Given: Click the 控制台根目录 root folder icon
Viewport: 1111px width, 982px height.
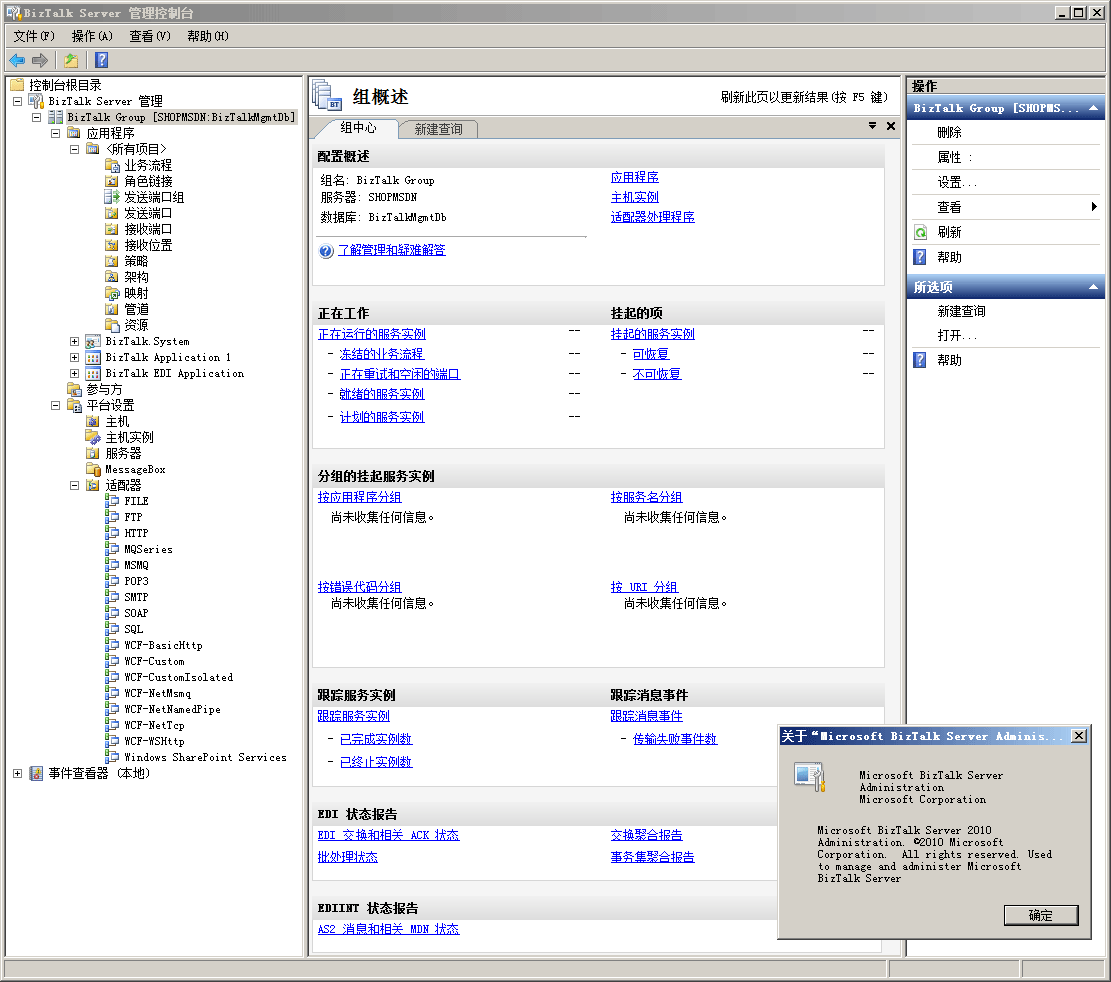Looking at the screenshot, I should [x=17, y=85].
